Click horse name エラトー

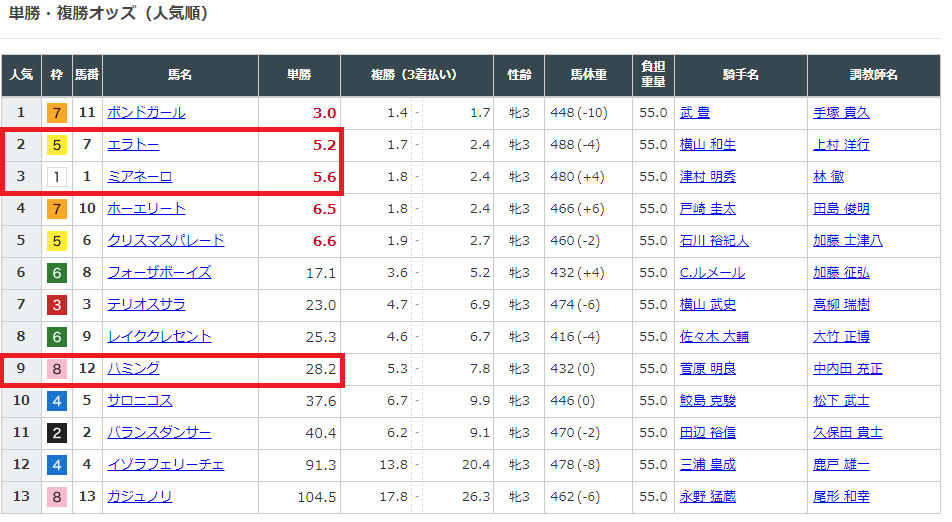click(133, 145)
